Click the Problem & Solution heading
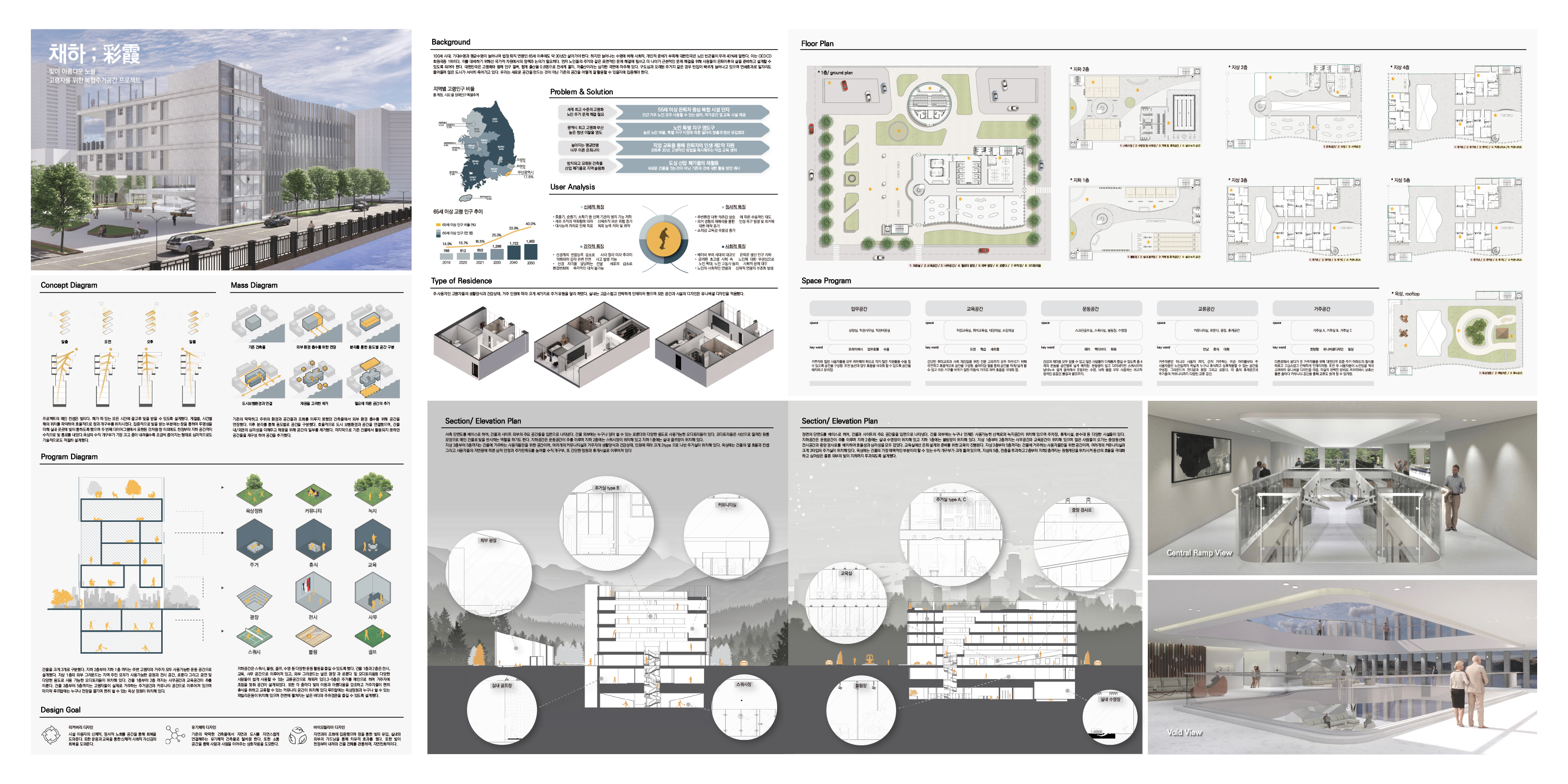The height and width of the screenshot is (784, 1568). pyautogui.click(x=581, y=92)
